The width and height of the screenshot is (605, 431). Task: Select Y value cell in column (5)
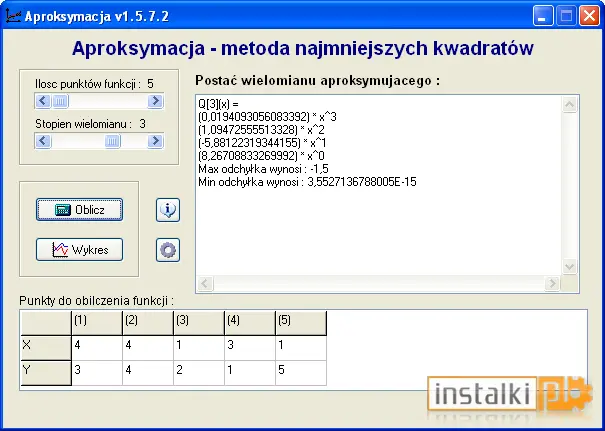click(x=301, y=373)
